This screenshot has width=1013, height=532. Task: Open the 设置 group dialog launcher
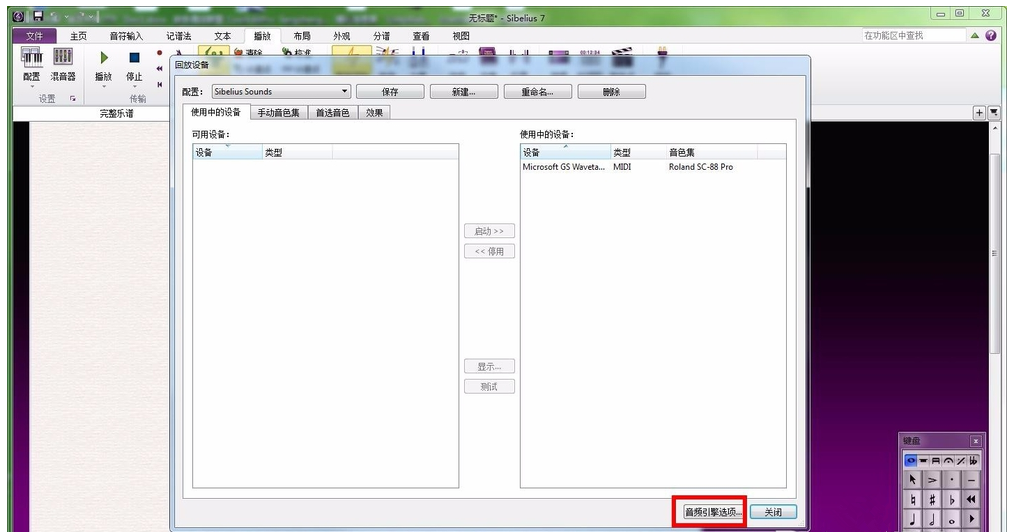(73, 99)
